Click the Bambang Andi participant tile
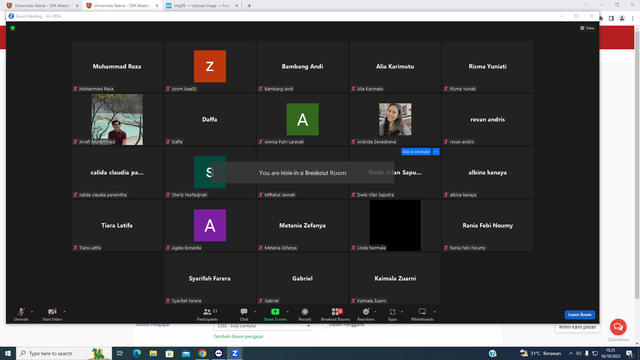This screenshot has width=640, height=360. click(x=302, y=66)
